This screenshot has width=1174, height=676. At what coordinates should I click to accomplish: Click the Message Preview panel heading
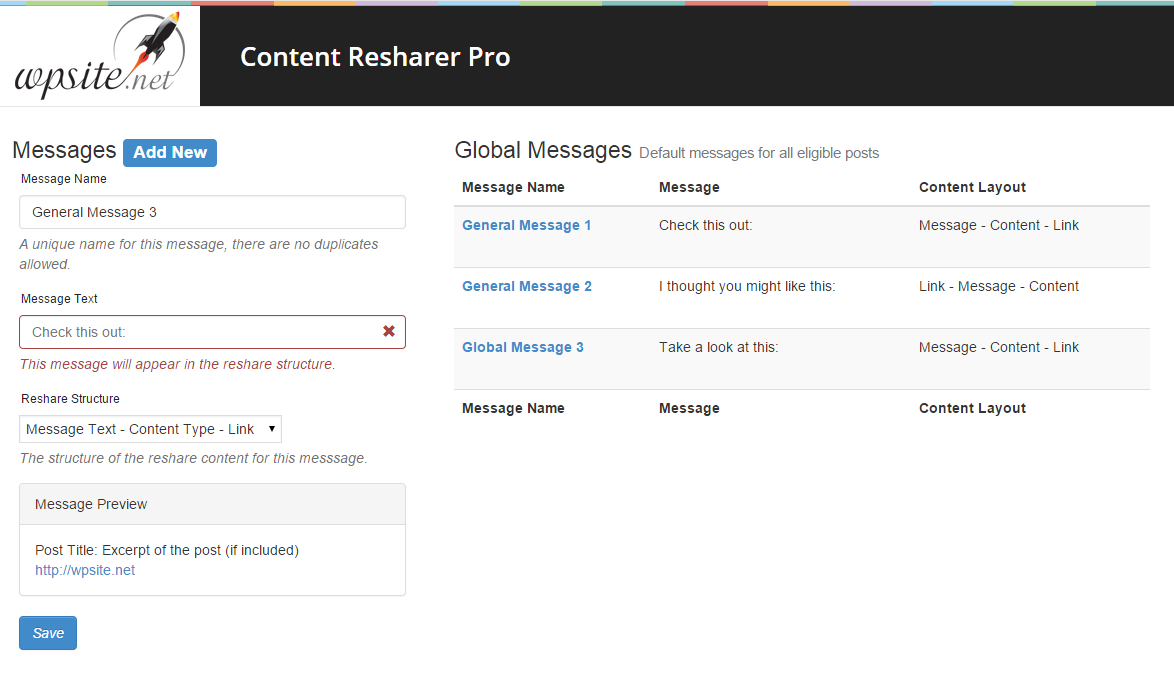click(x=213, y=505)
